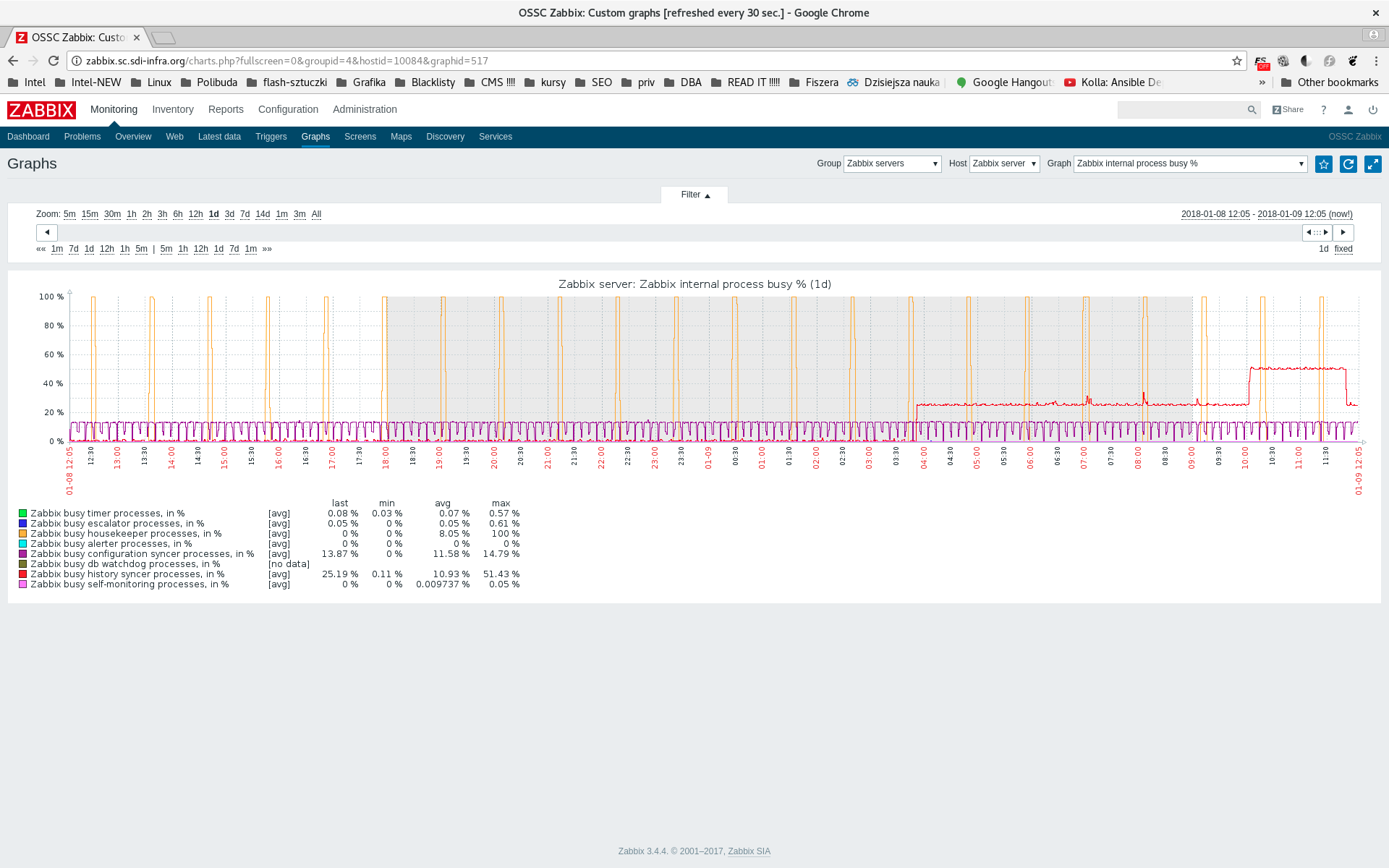Move time slider right arrow button

[x=1343, y=232]
